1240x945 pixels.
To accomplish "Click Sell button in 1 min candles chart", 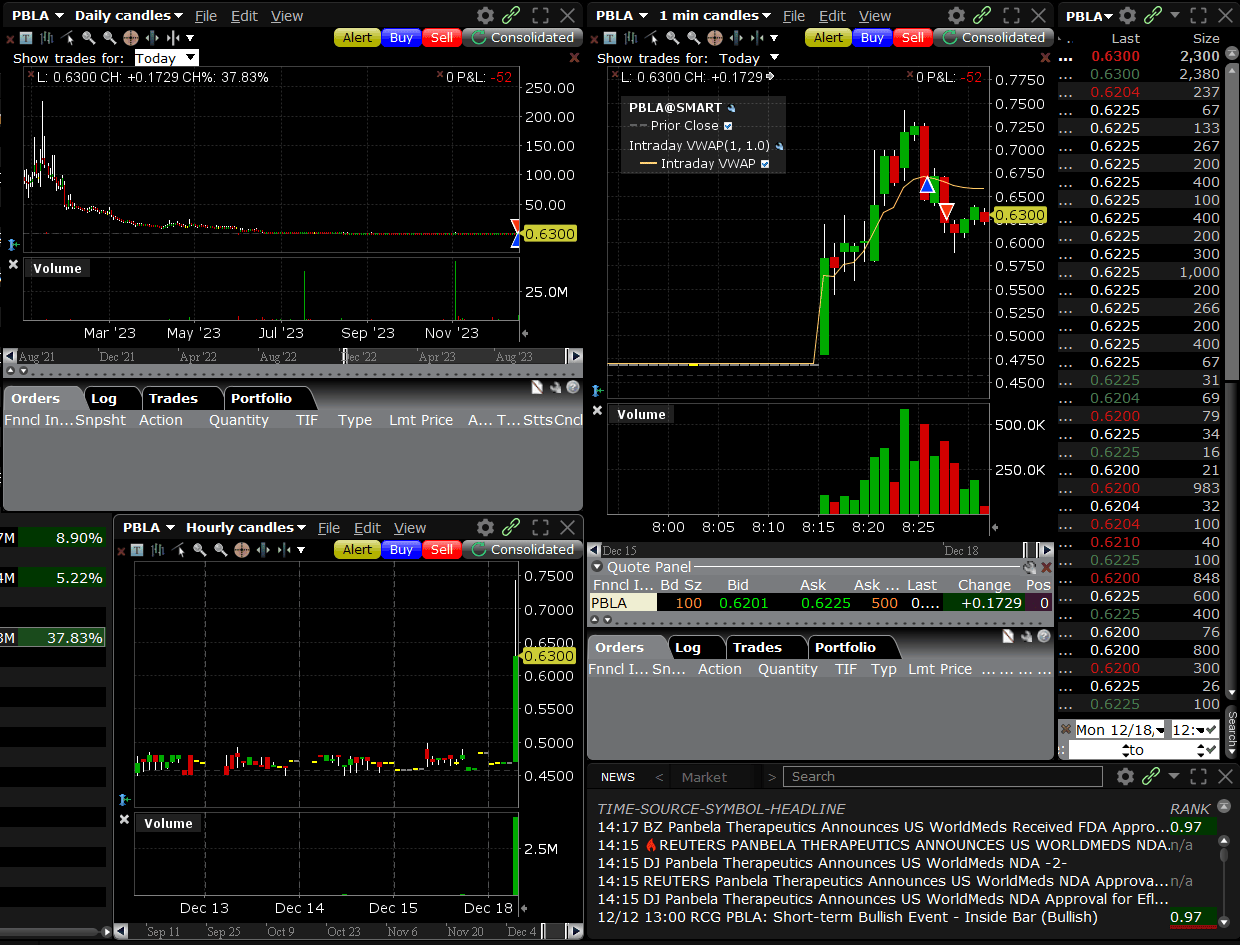I will coord(912,38).
